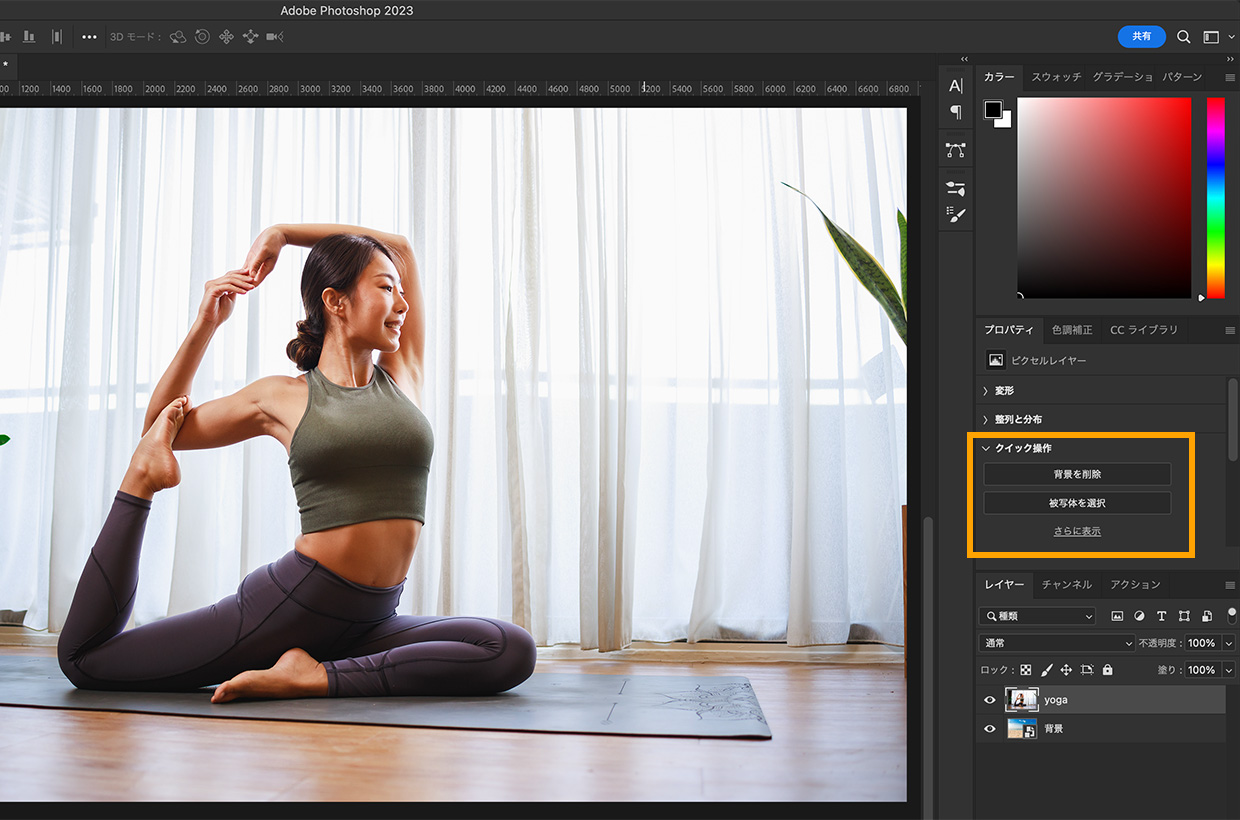1240x820 pixels.
Task: Filter layers by pixel layer icon
Action: [x=1117, y=616]
